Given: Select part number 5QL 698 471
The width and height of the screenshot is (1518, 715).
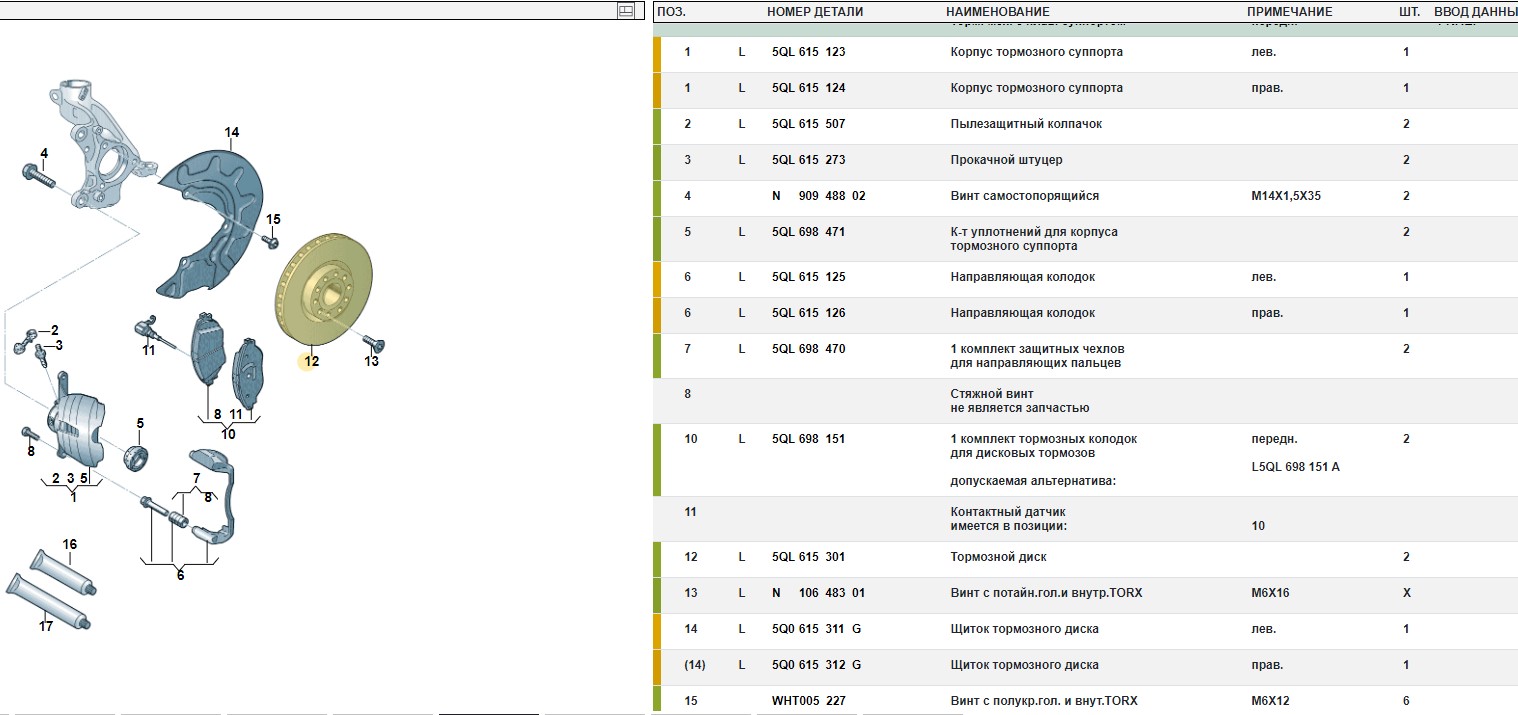Looking at the screenshot, I should click(808, 232).
